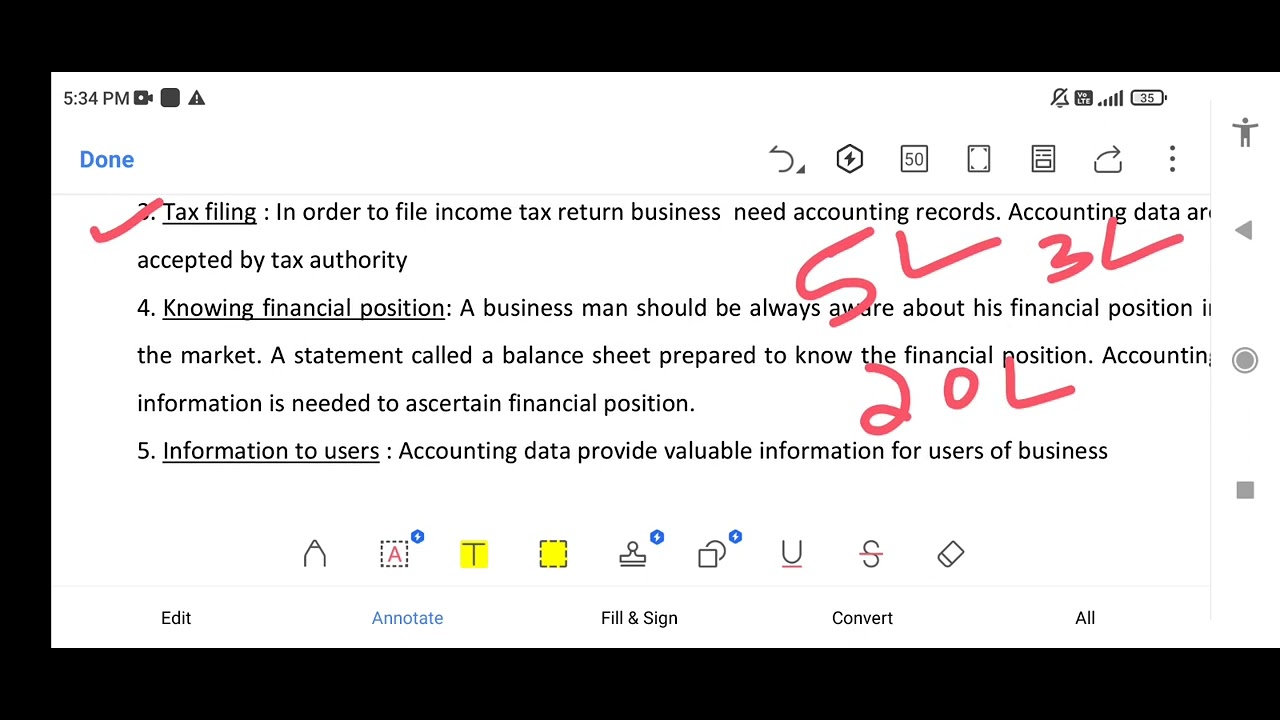Select the stamp tool
This screenshot has height=720, width=1280.
coord(632,554)
